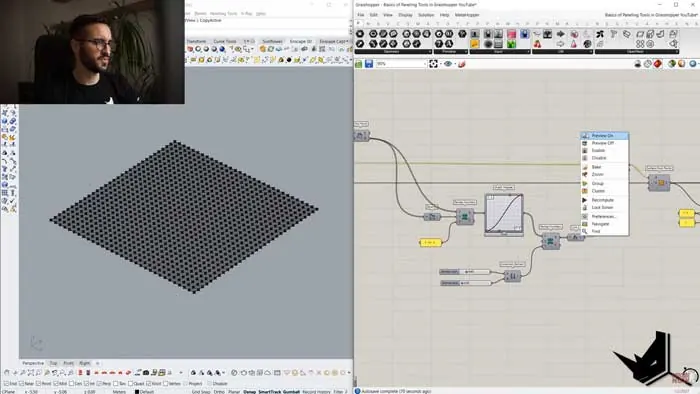Switch to the Top viewport tab in Rhino
The height and width of the screenshot is (394, 700).
54,363
